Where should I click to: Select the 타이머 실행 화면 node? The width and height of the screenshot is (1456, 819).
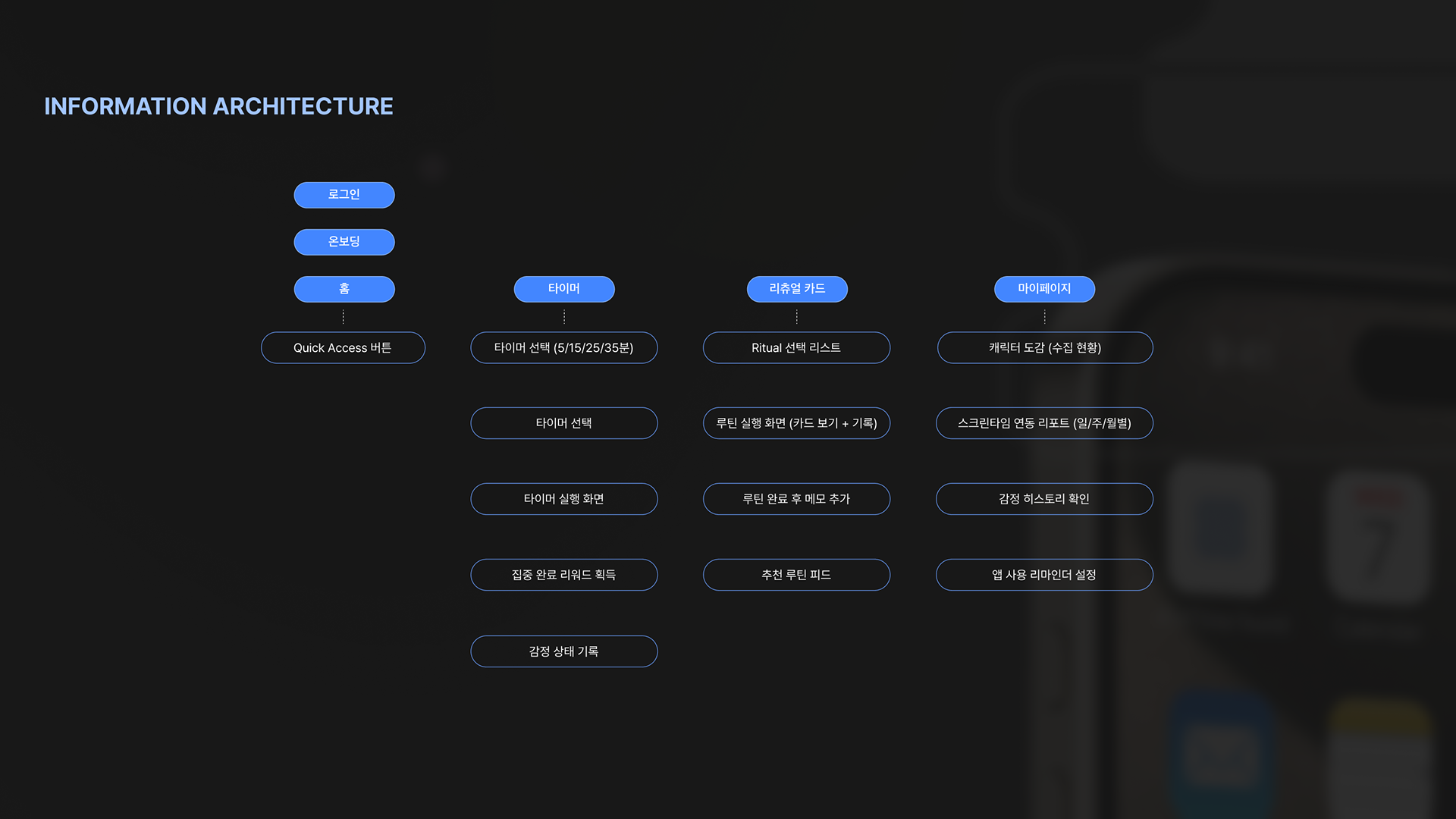[563, 499]
